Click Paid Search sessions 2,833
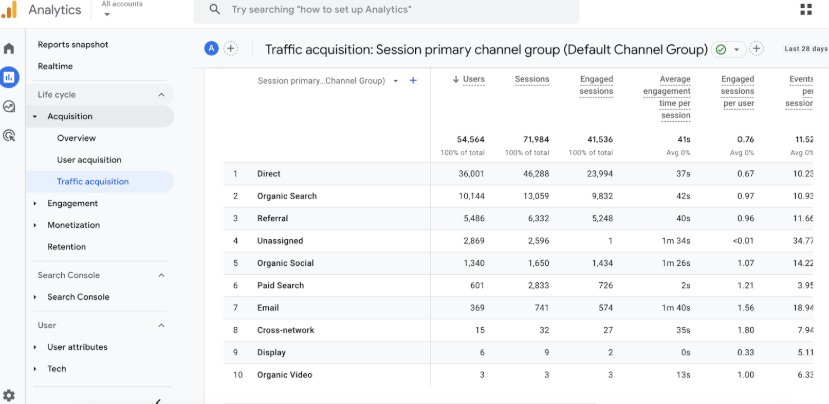This screenshot has height=404, width=829. pyautogui.click(x=538, y=285)
